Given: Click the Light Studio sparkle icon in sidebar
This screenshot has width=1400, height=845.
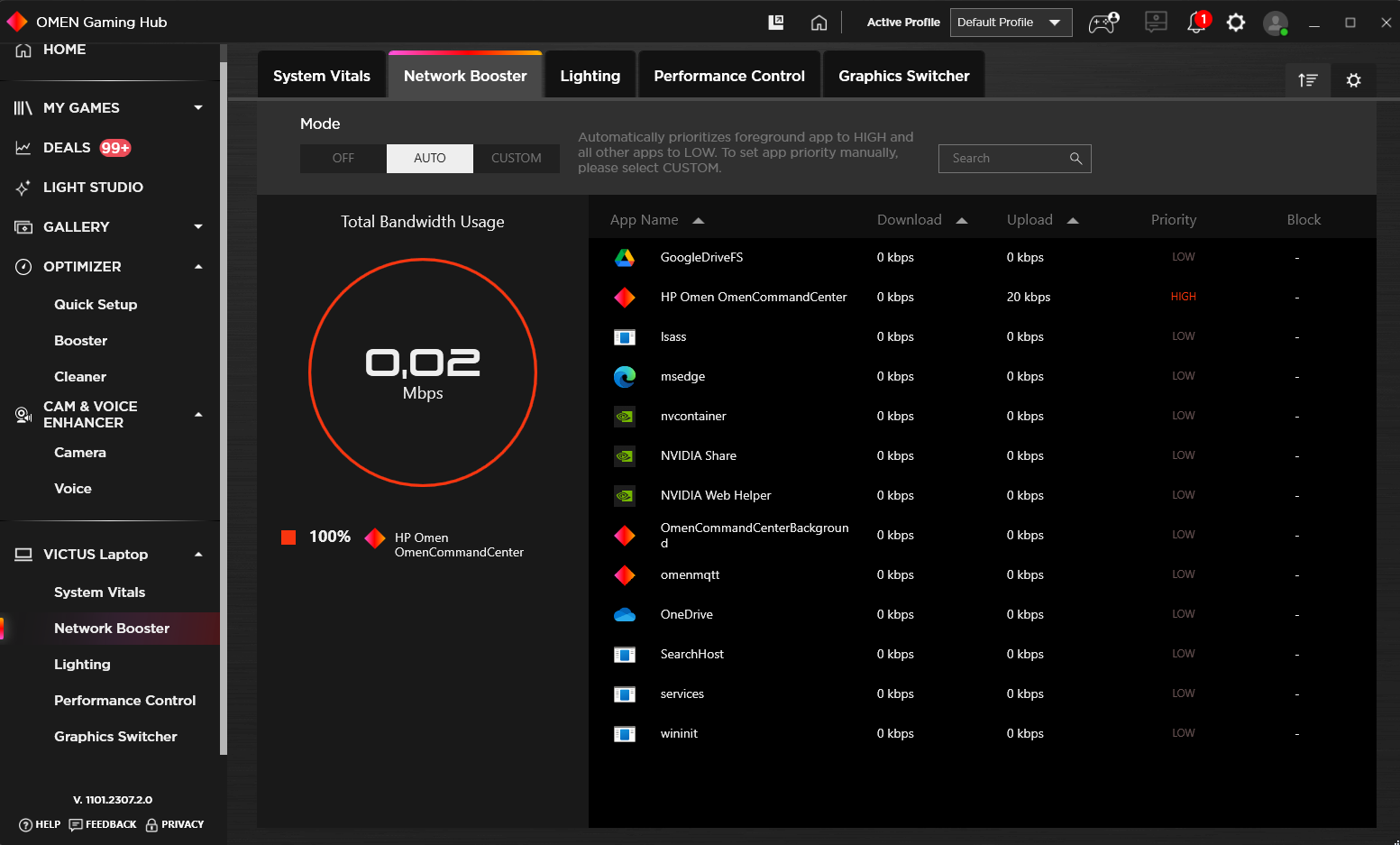Looking at the screenshot, I should (23, 188).
